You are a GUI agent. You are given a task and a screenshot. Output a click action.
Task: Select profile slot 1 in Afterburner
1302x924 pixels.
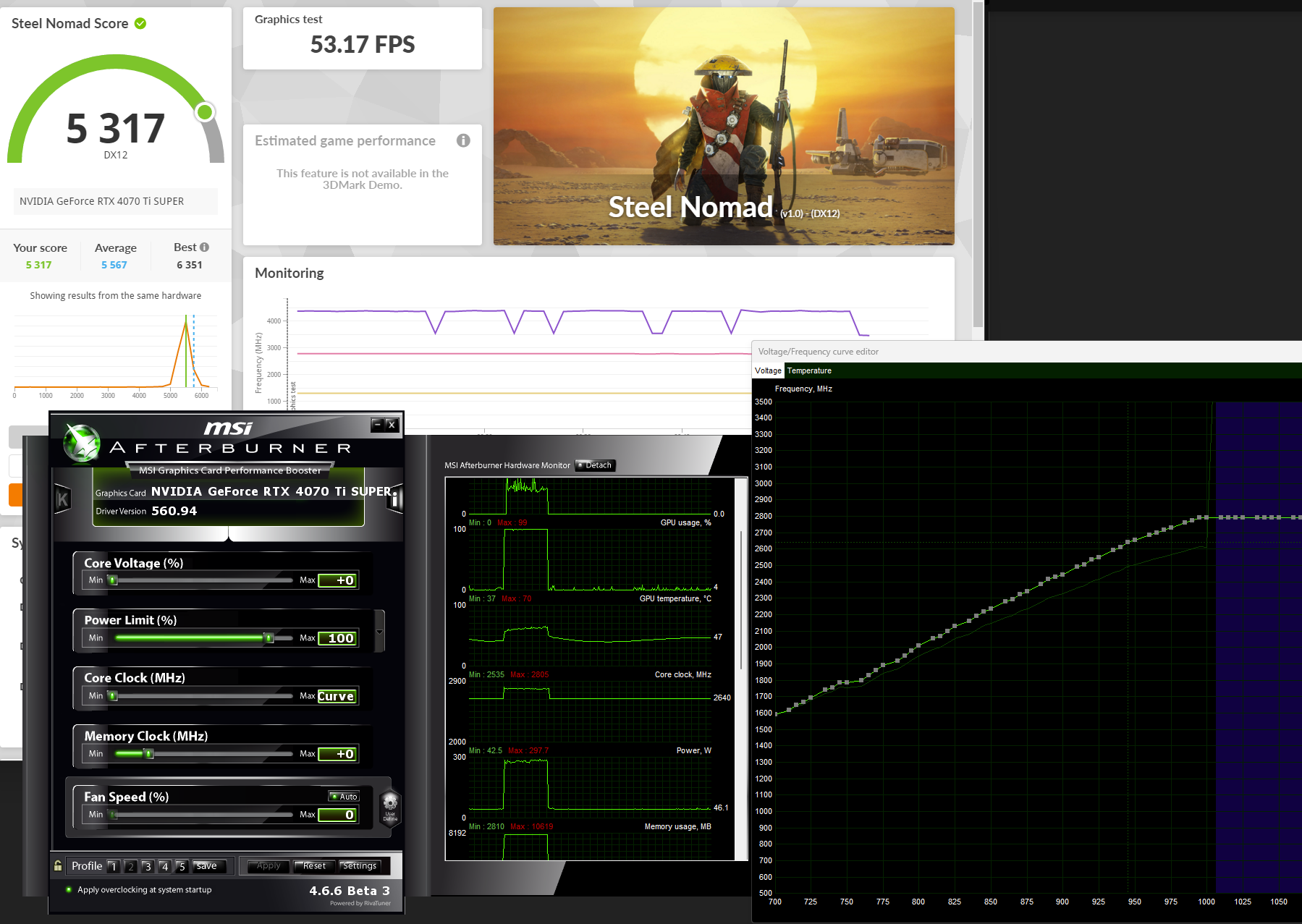pos(113,866)
